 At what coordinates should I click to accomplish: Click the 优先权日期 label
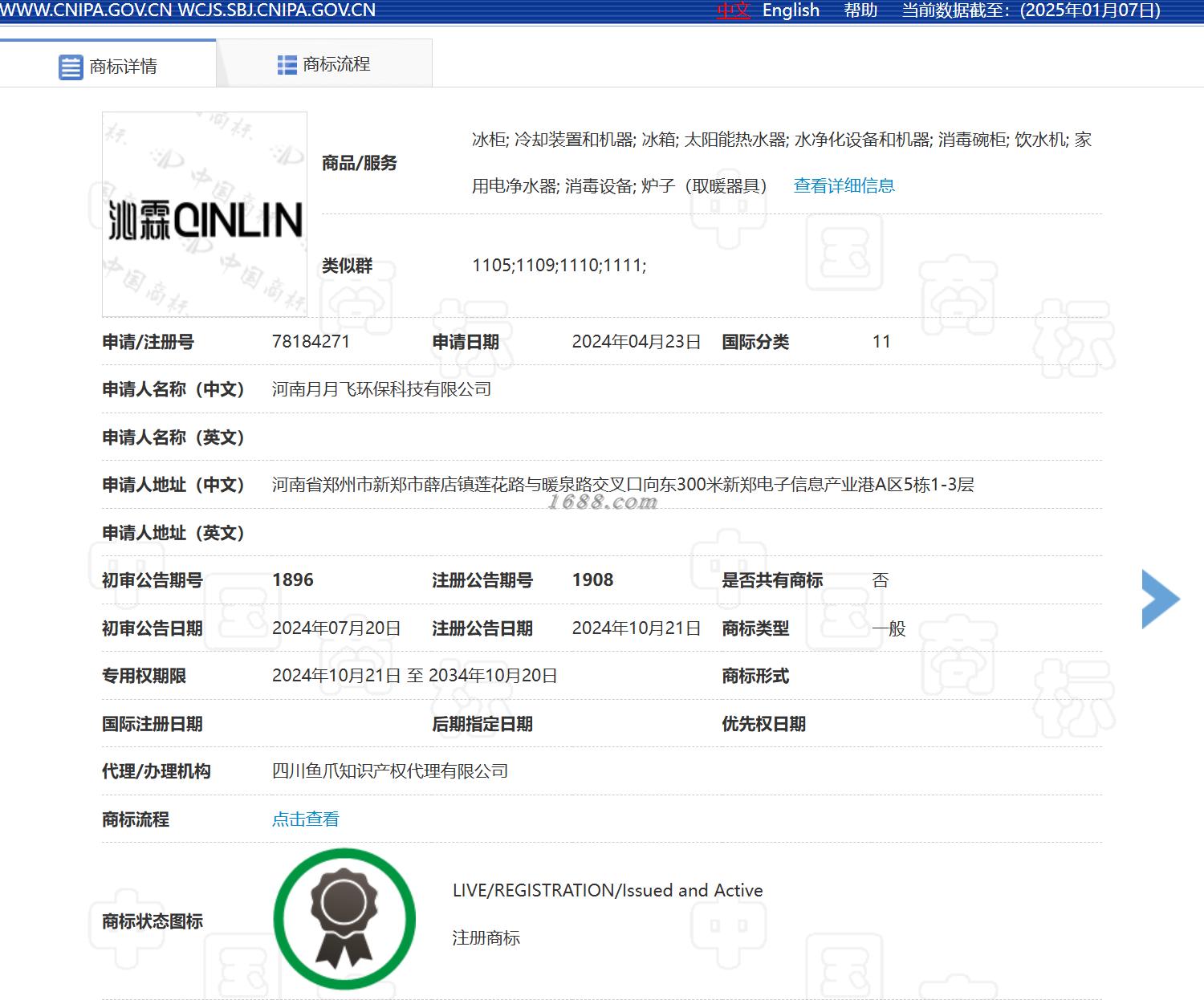pos(763,724)
